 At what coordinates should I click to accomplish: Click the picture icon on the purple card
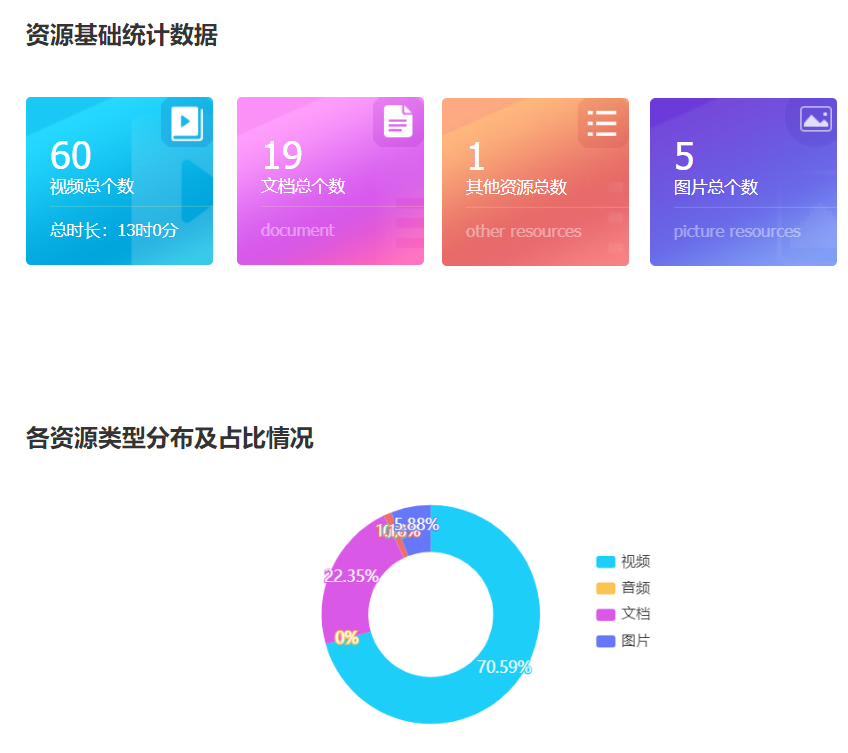(815, 118)
